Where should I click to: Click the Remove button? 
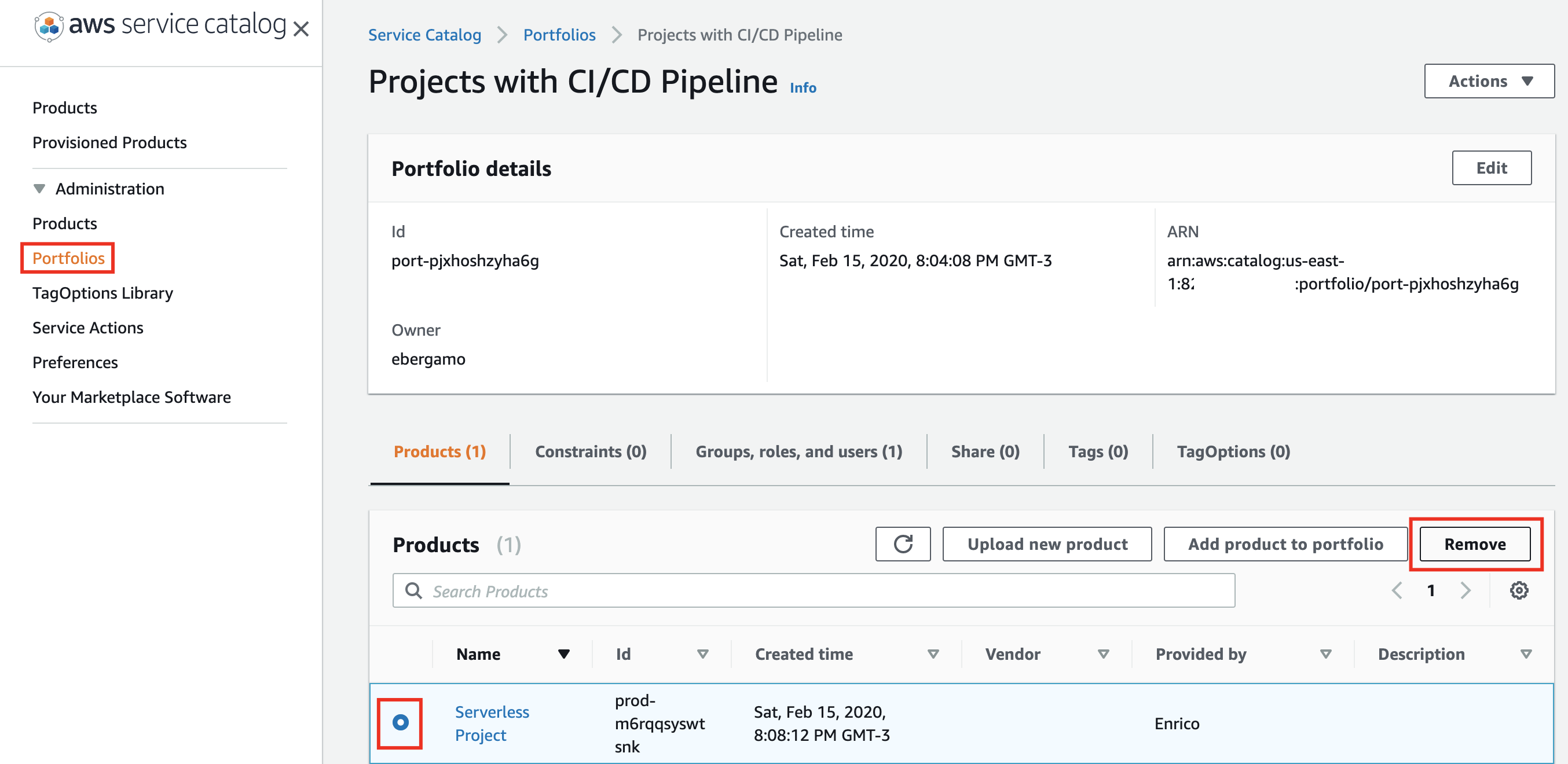click(1475, 544)
